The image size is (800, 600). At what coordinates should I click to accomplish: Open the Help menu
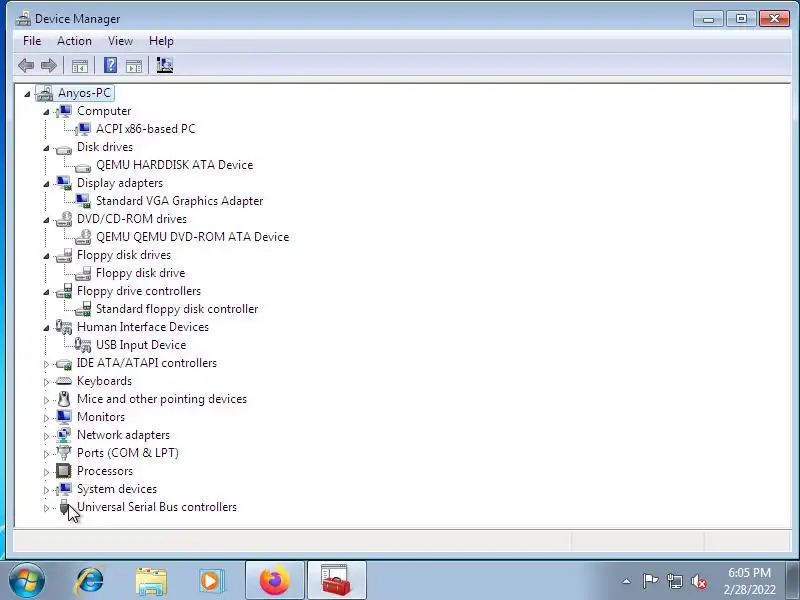[x=161, y=41]
